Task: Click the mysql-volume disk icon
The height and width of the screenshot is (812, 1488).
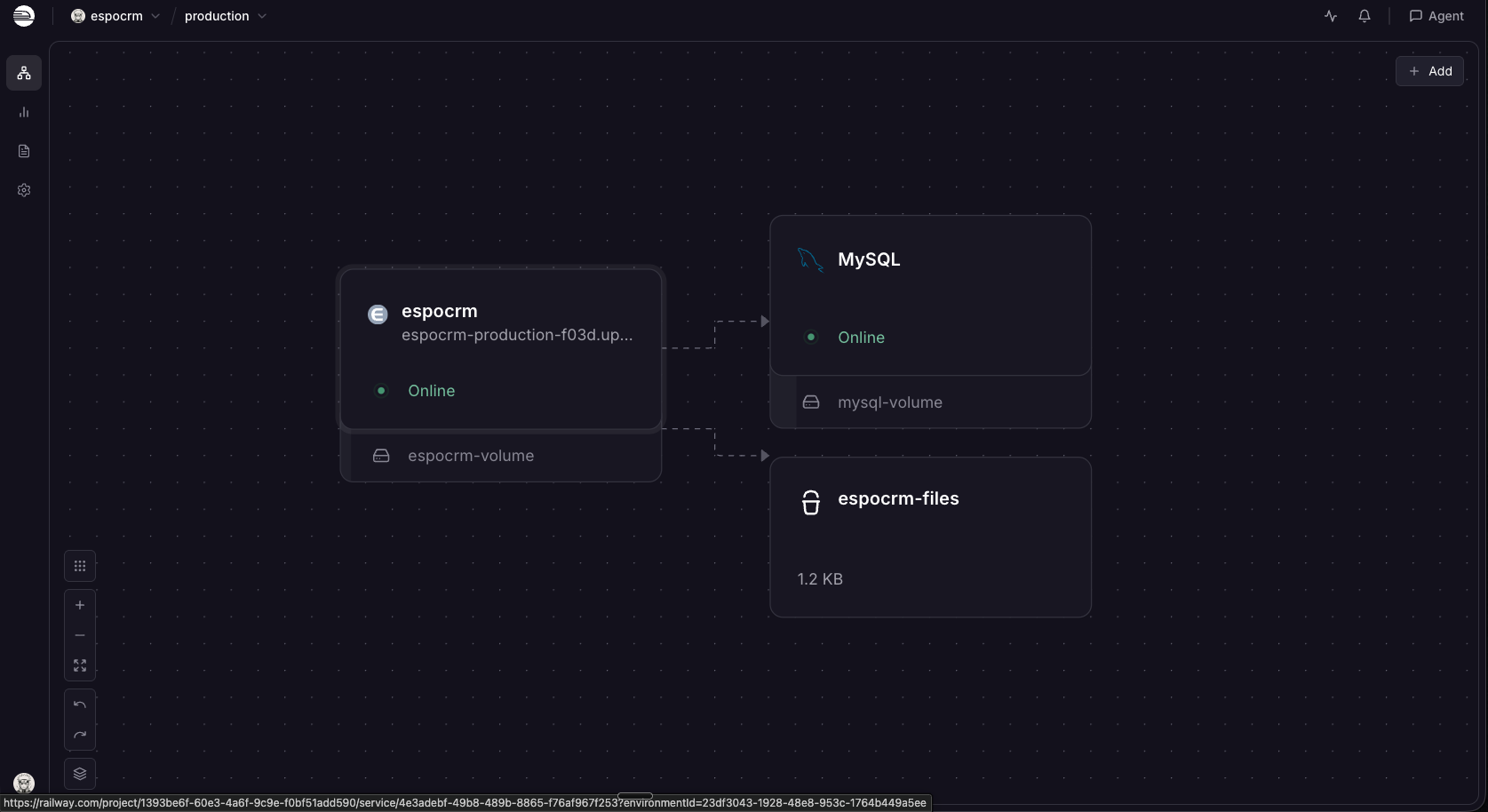Action: click(811, 402)
